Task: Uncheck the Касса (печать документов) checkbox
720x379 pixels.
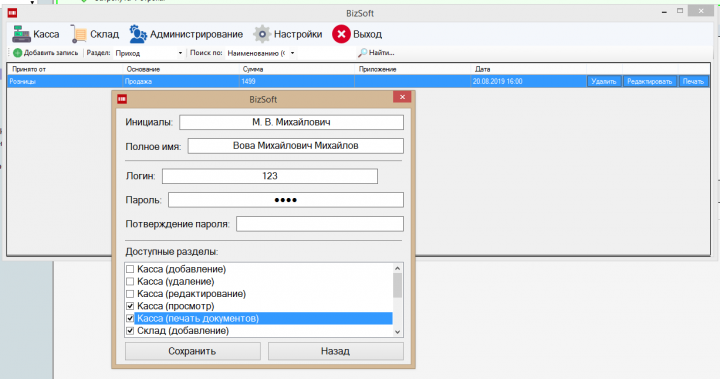Action: point(130,318)
